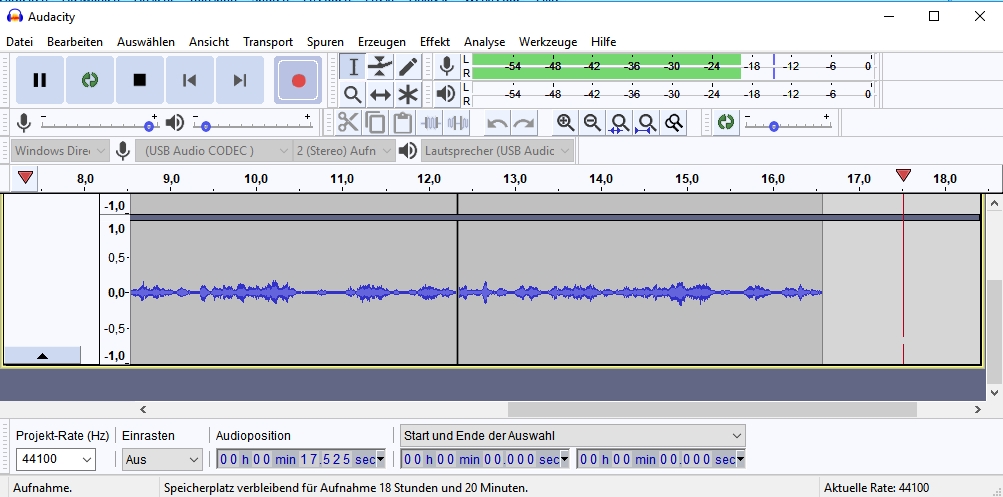Open Audioposition time format arrow
The width and height of the screenshot is (1003, 497).
click(381, 459)
